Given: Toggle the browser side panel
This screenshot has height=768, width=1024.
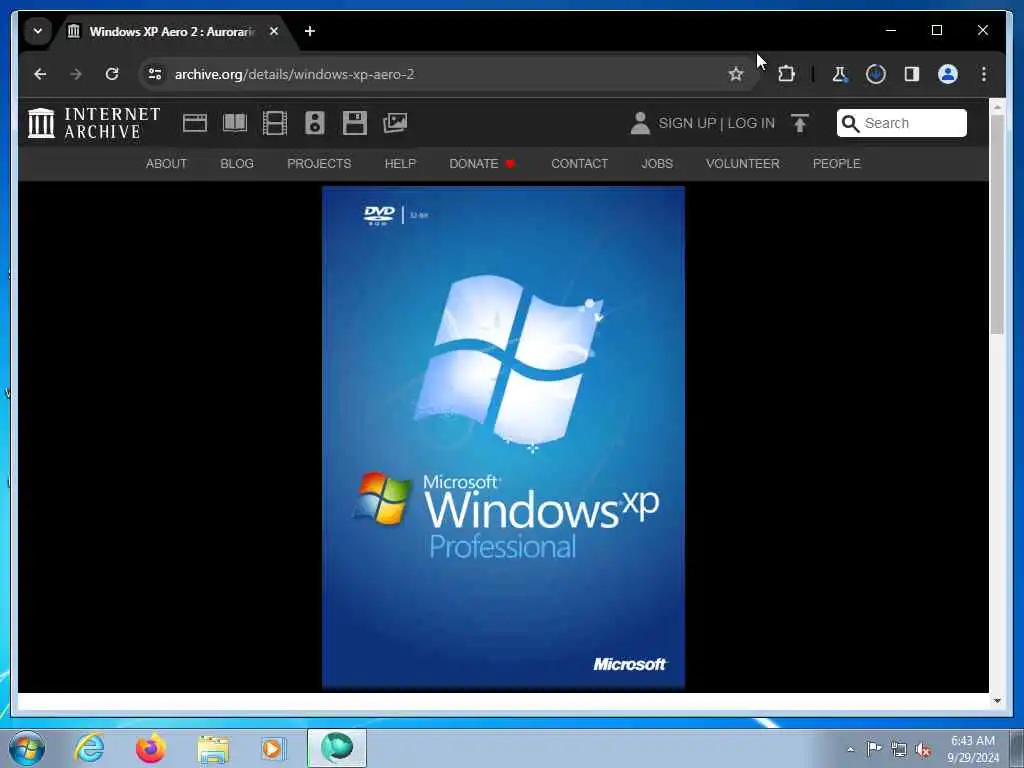Looking at the screenshot, I should 912,74.
